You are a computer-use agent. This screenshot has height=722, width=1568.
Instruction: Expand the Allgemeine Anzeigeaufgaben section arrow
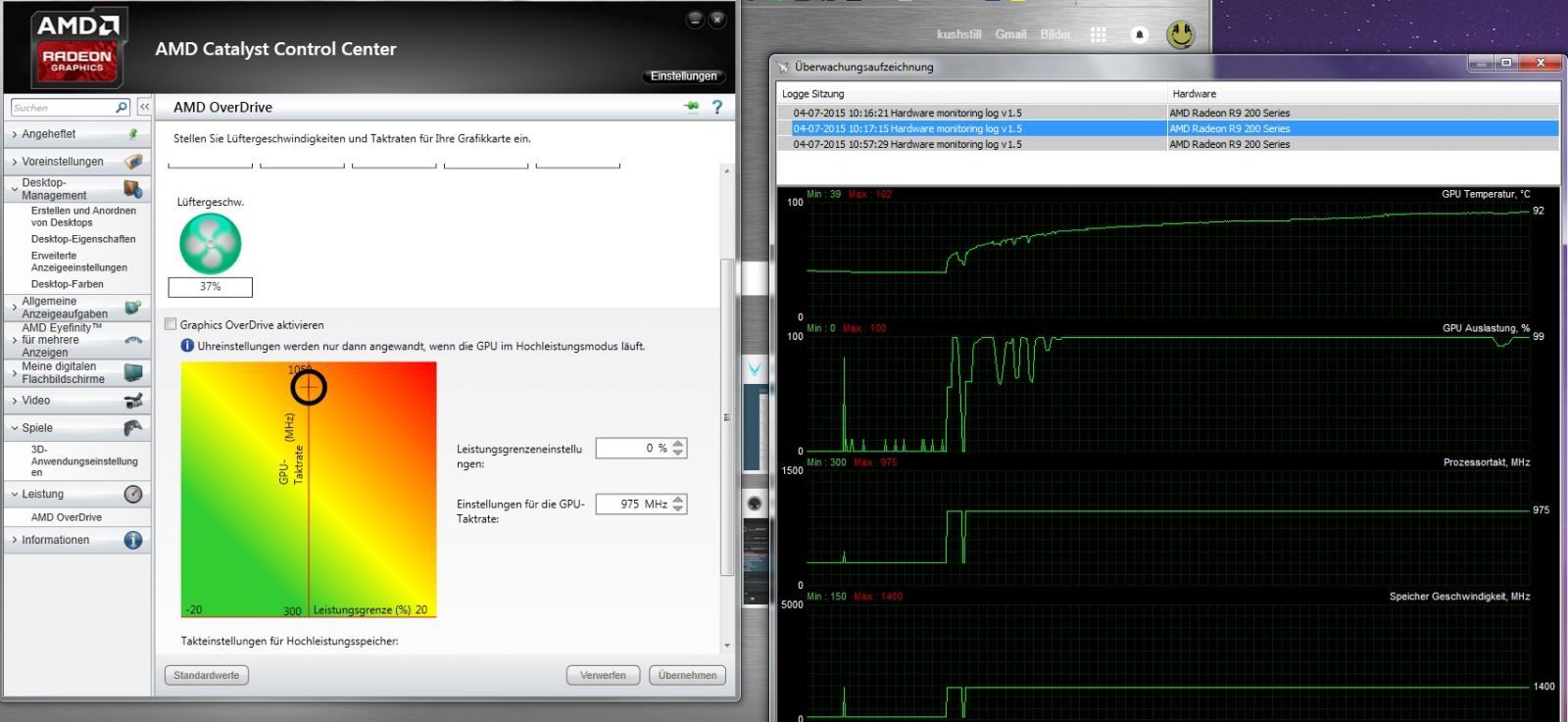tap(14, 308)
